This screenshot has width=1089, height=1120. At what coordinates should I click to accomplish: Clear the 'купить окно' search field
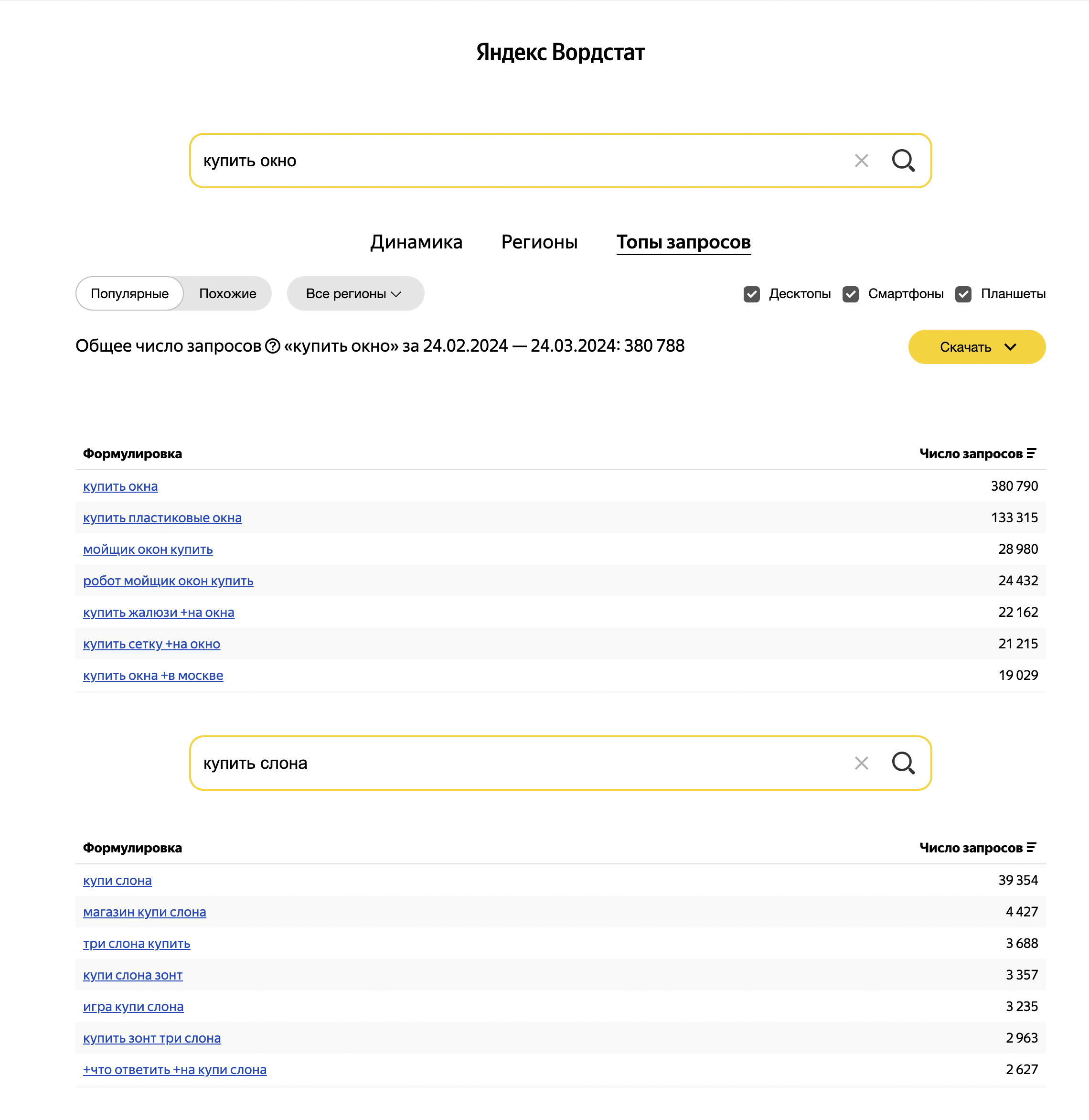[861, 161]
